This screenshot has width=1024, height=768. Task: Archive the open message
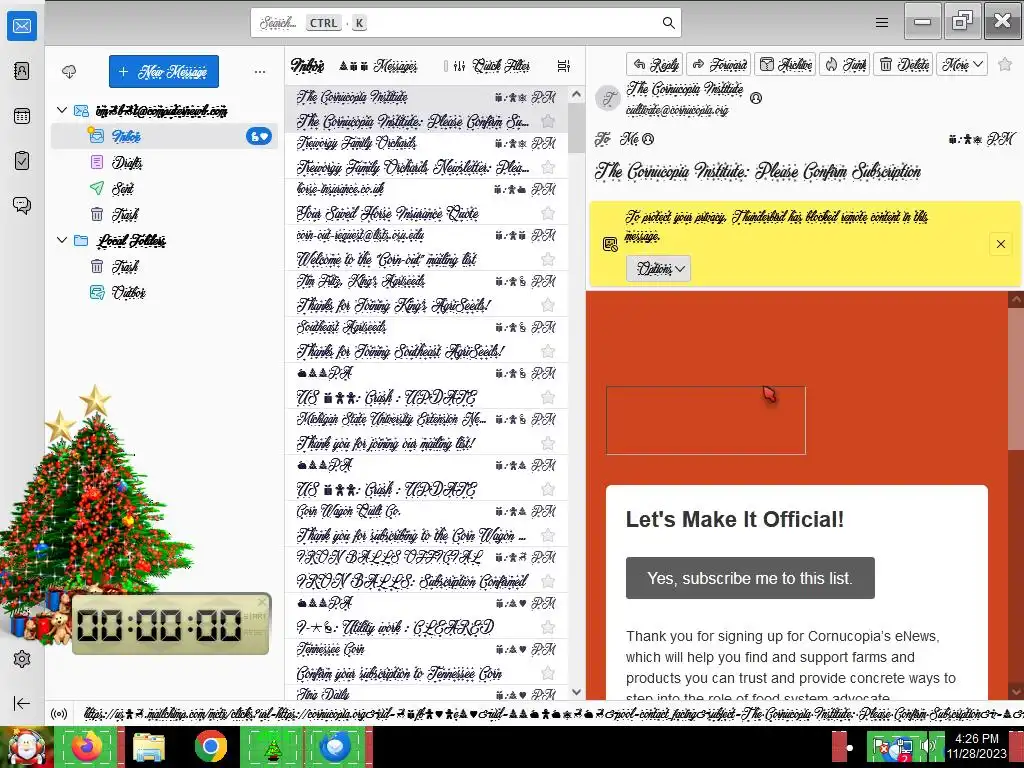786,64
